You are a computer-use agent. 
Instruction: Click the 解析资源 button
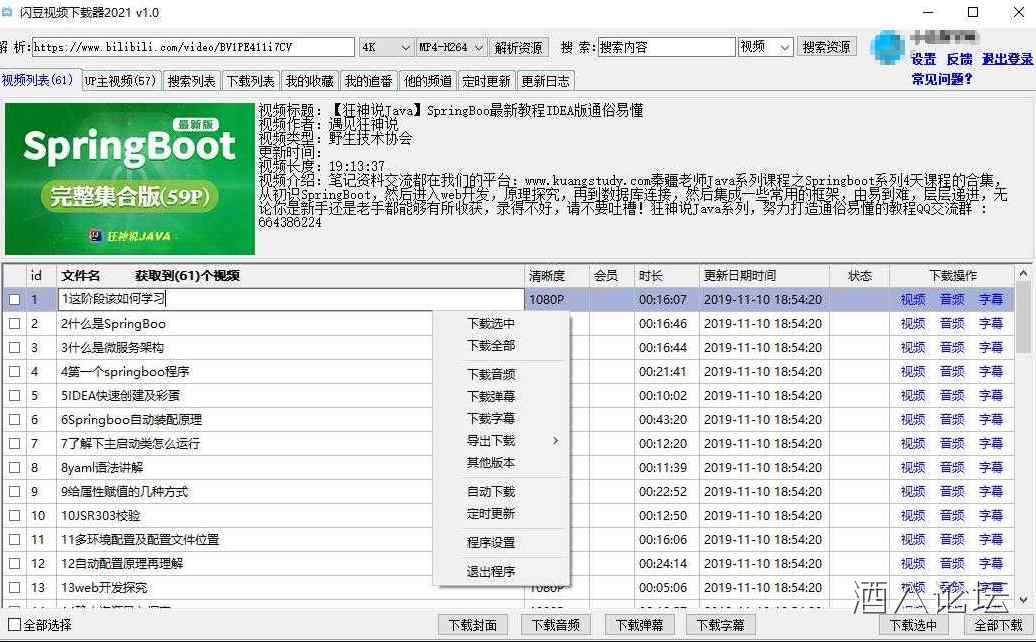(x=519, y=47)
